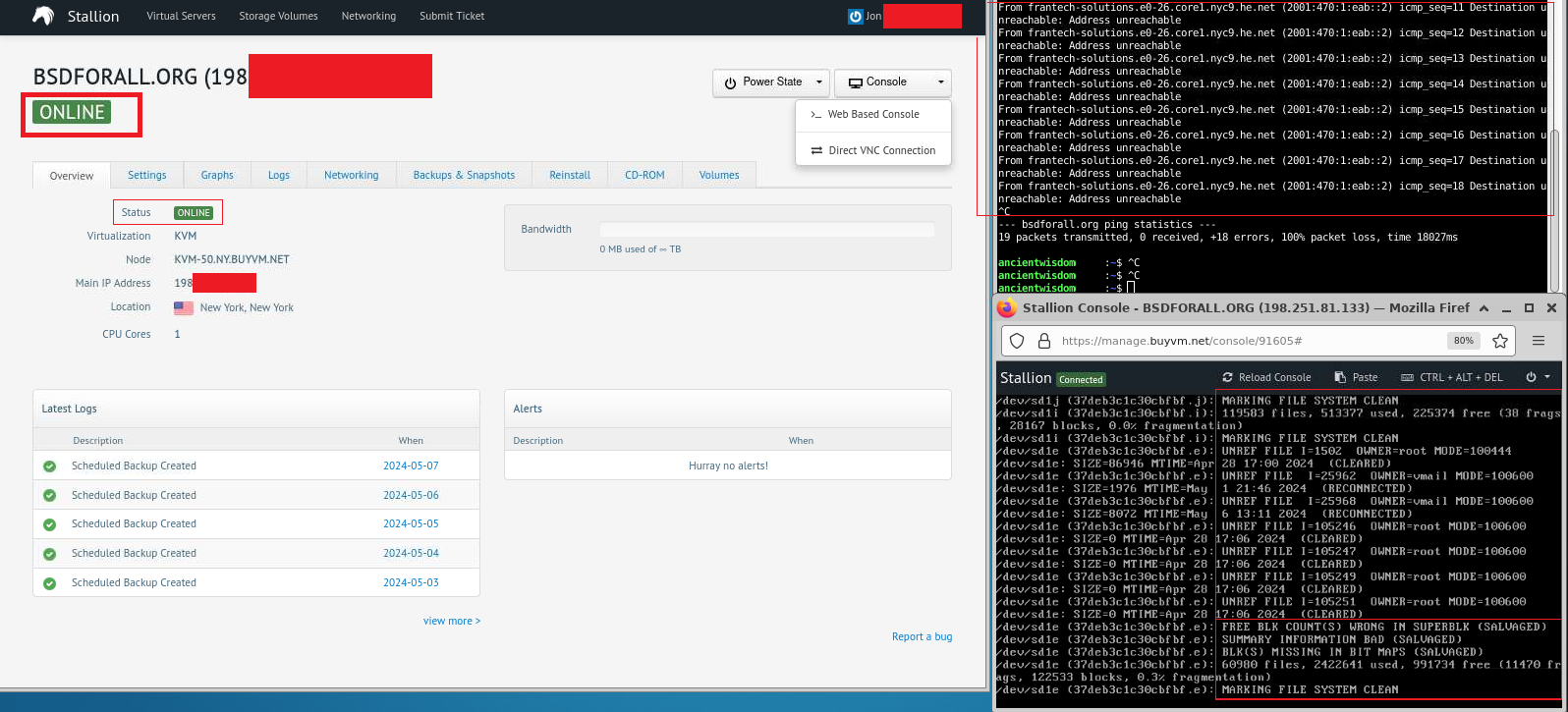Click the Reload Console button
This screenshot has height=712, width=1568.
[x=1266, y=377]
